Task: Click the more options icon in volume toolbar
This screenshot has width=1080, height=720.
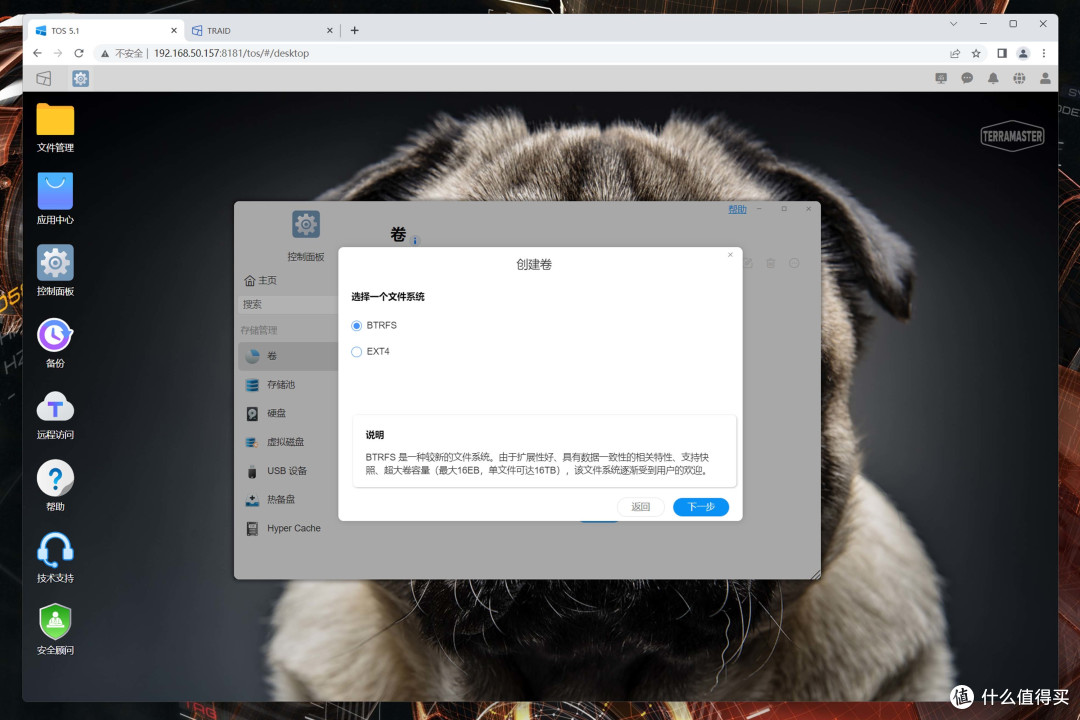Action: 794,263
